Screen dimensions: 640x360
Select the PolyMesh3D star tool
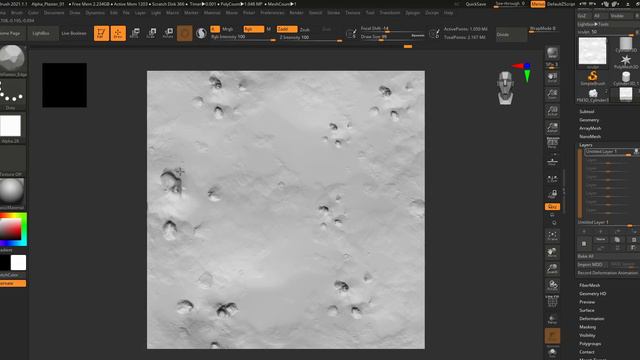point(626,61)
